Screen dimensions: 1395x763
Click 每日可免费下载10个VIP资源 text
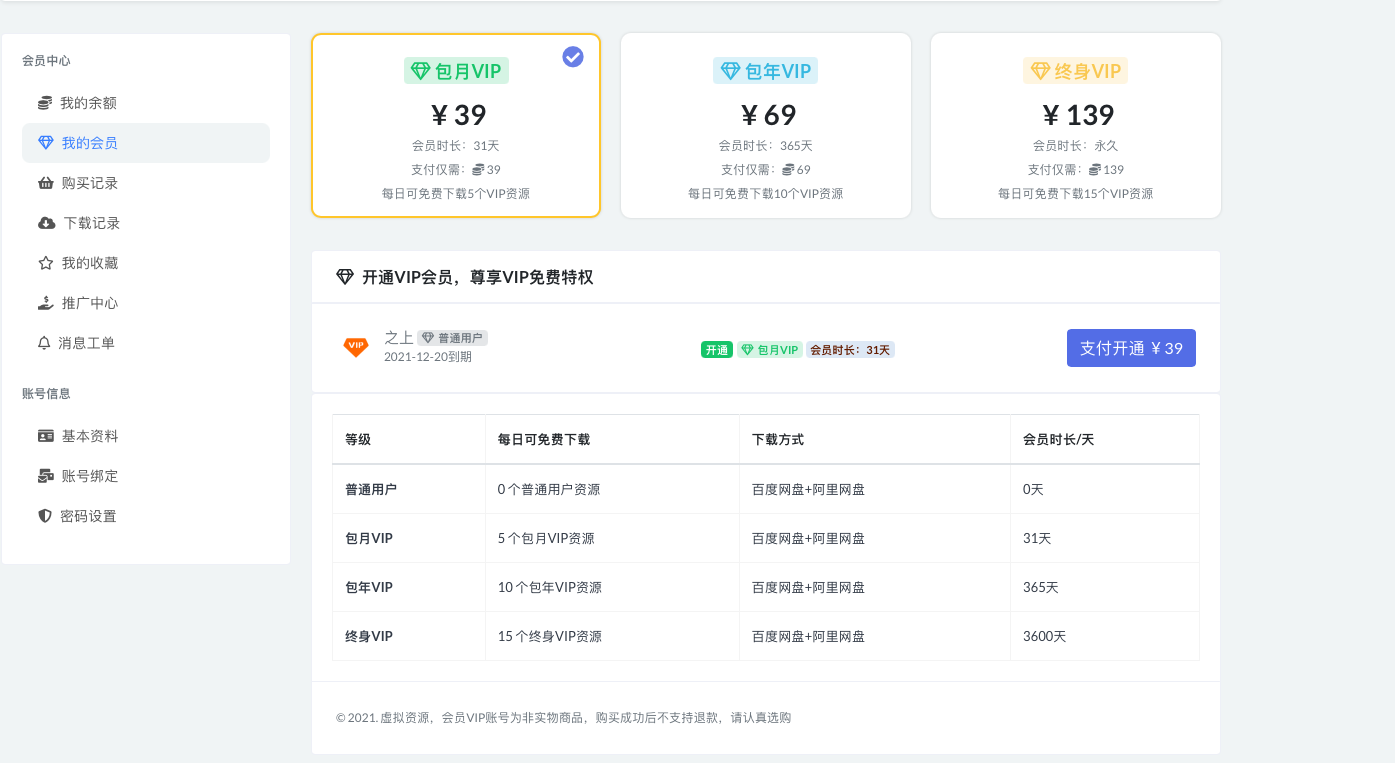tap(766, 194)
